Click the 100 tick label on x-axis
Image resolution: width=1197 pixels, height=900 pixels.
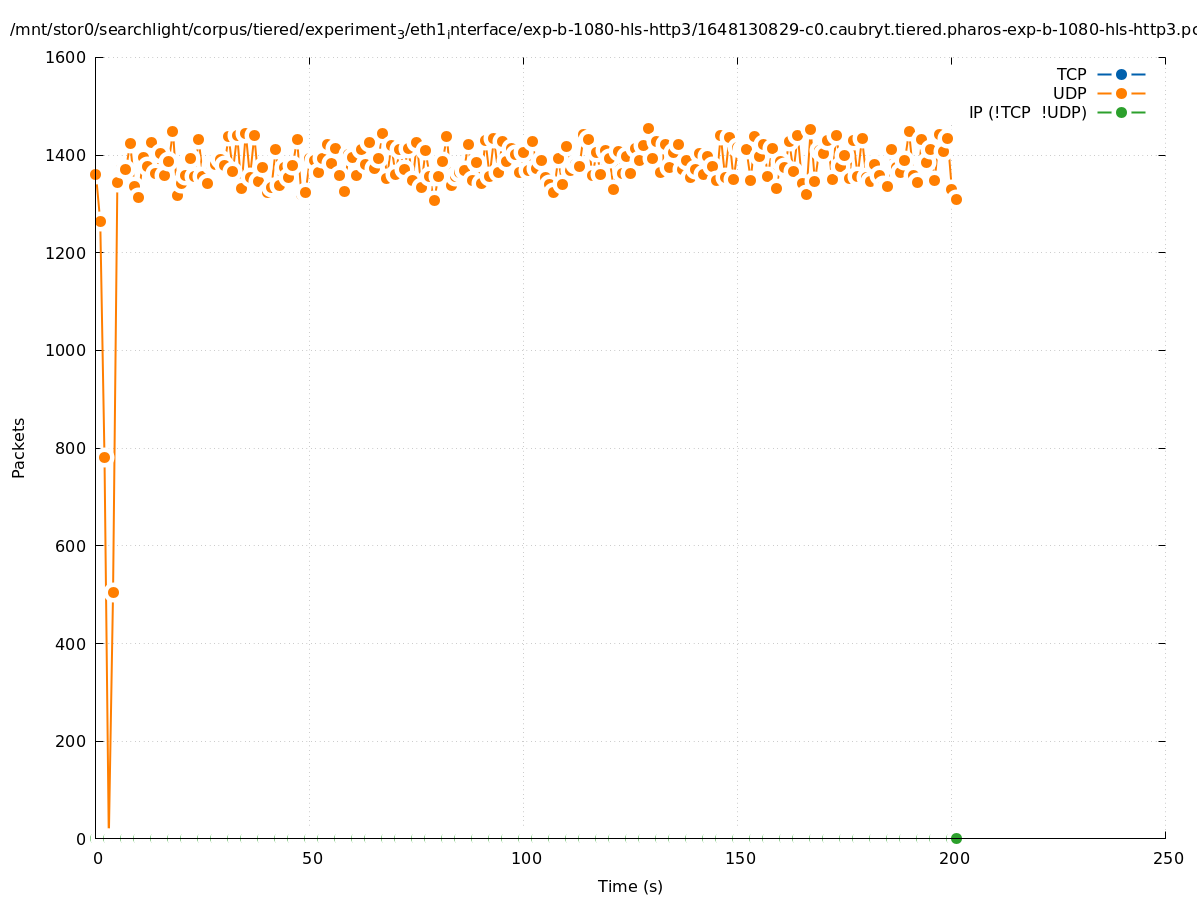click(x=526, y=858)
